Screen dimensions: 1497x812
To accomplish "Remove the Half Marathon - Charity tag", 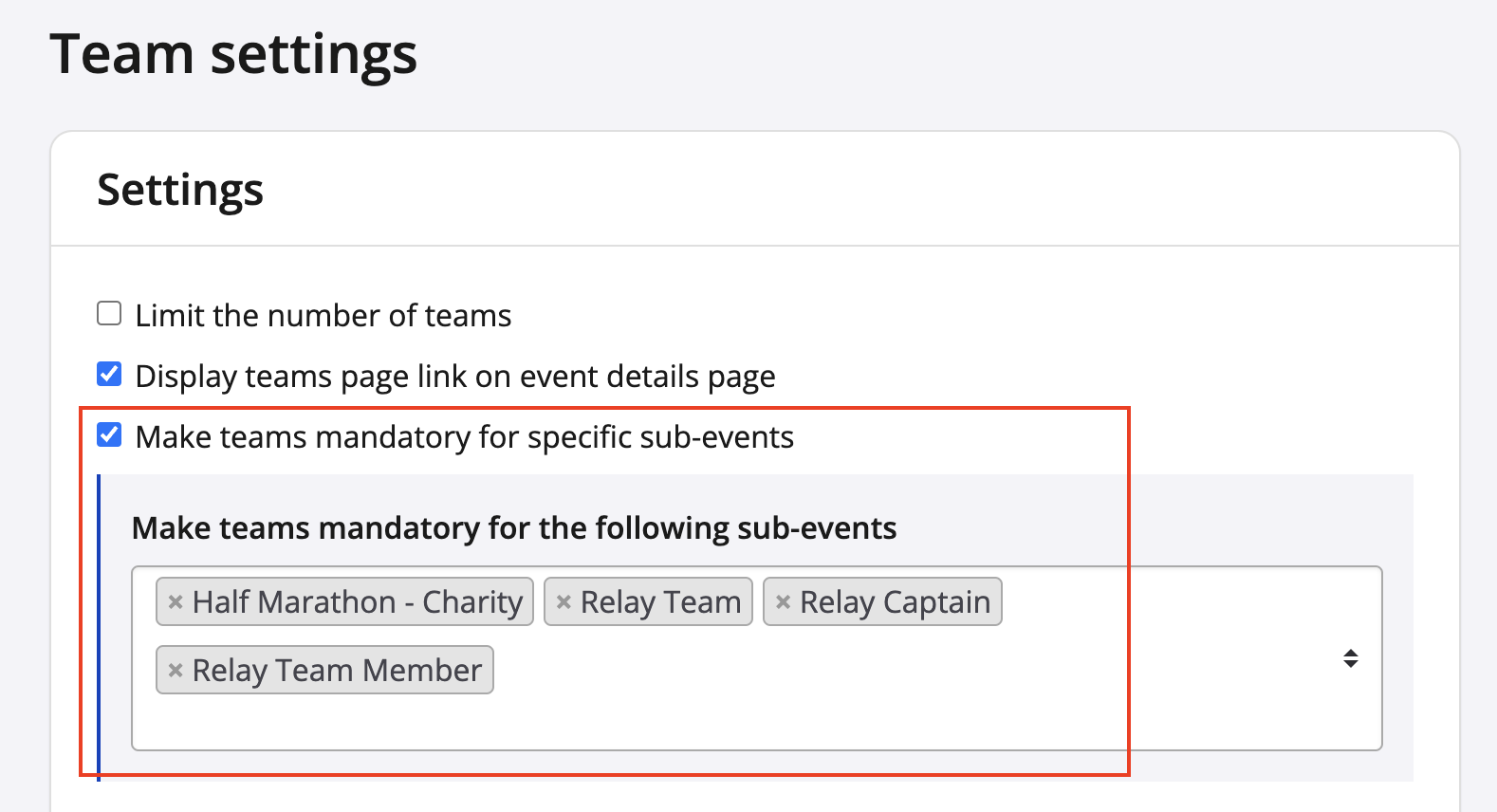I will (x=176, y=602).
